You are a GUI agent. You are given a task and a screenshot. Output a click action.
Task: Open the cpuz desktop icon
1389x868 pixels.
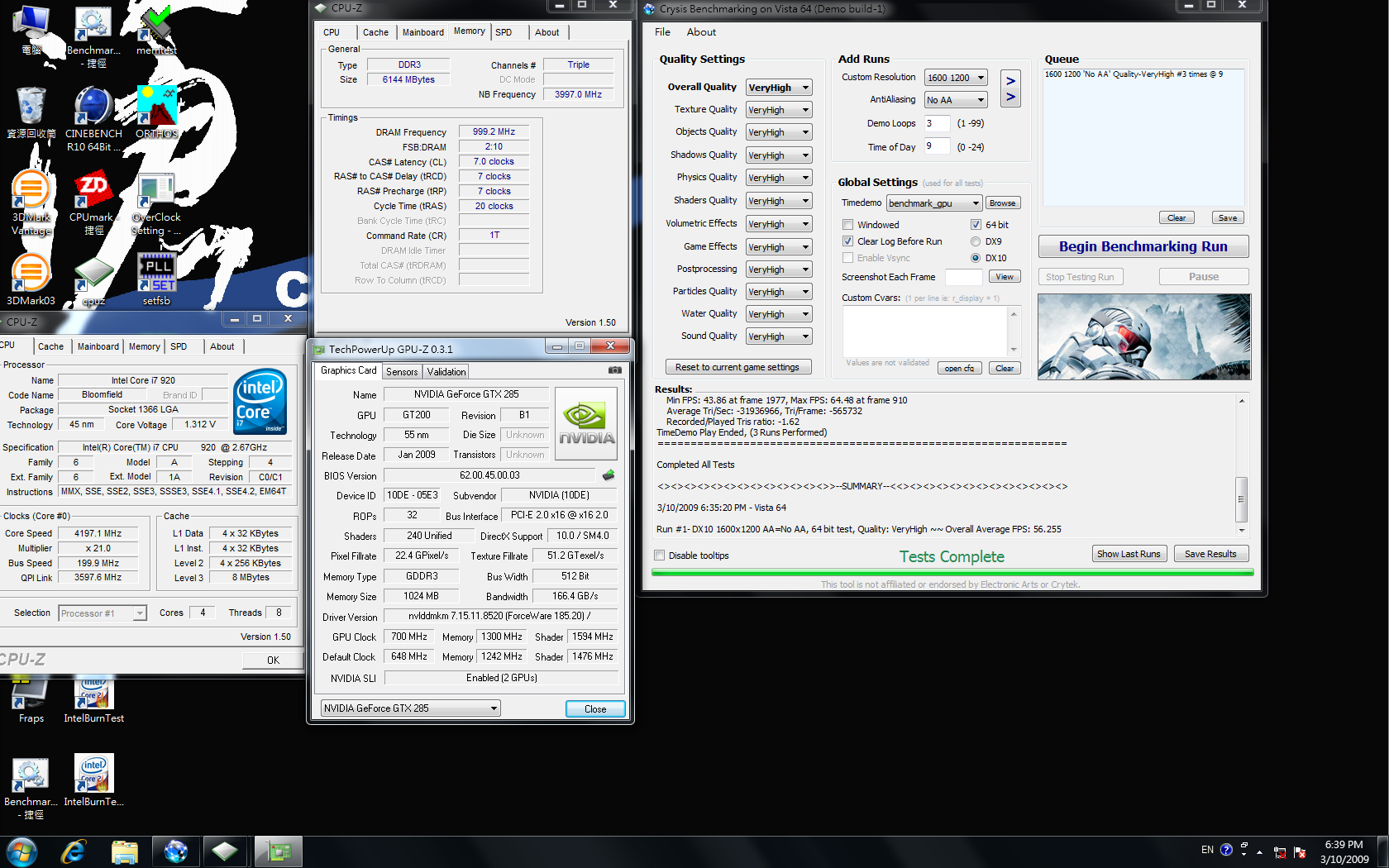coord(93,280)
